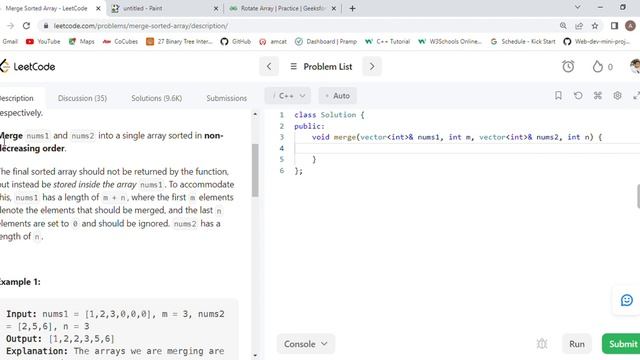This screenshot has height=360, width=640.
Task: Open the CoCubes bookmark
Action: pyautogui.click(x=120, y=42)
